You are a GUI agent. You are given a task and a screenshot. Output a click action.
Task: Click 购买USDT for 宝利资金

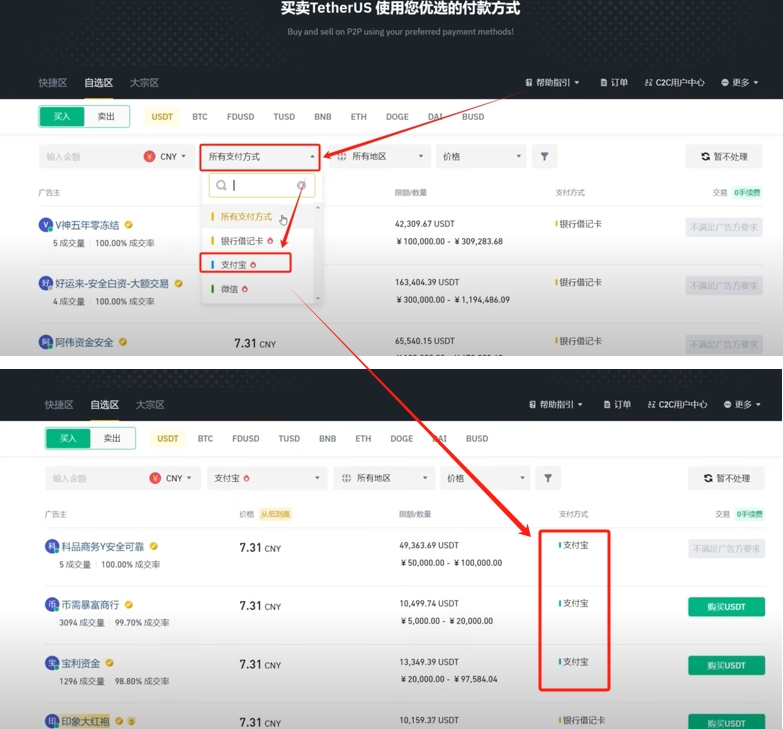(726, 665)
